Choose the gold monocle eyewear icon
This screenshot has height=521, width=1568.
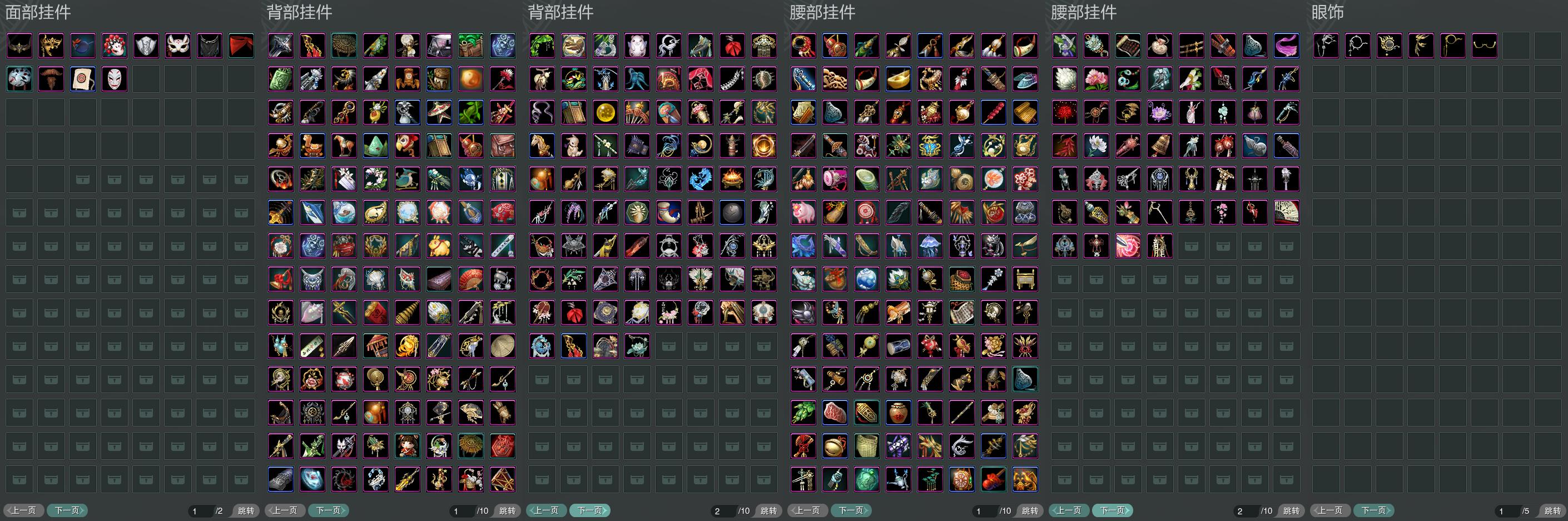pos(1452,46)
